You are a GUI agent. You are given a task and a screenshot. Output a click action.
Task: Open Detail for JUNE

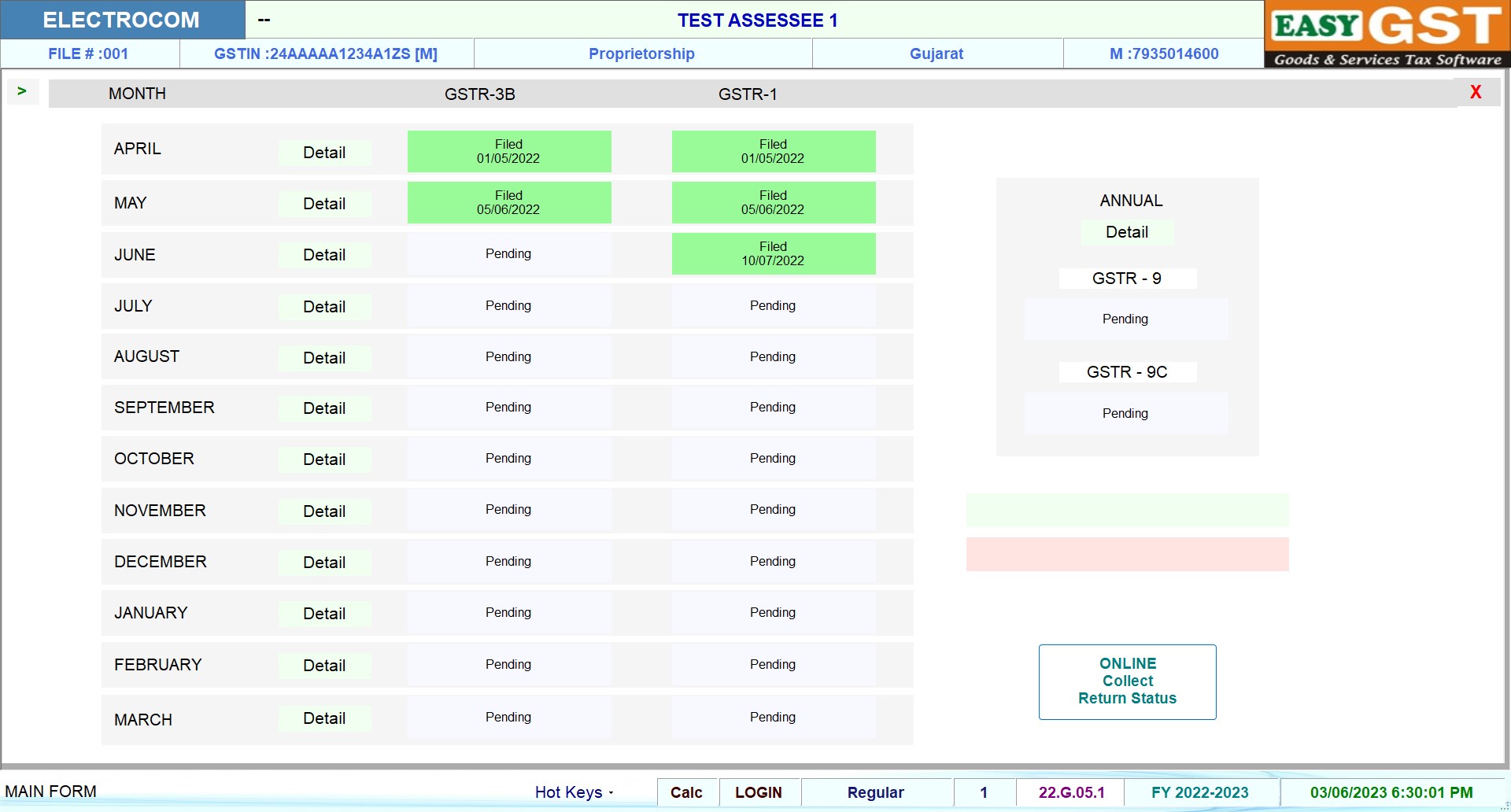324,255
